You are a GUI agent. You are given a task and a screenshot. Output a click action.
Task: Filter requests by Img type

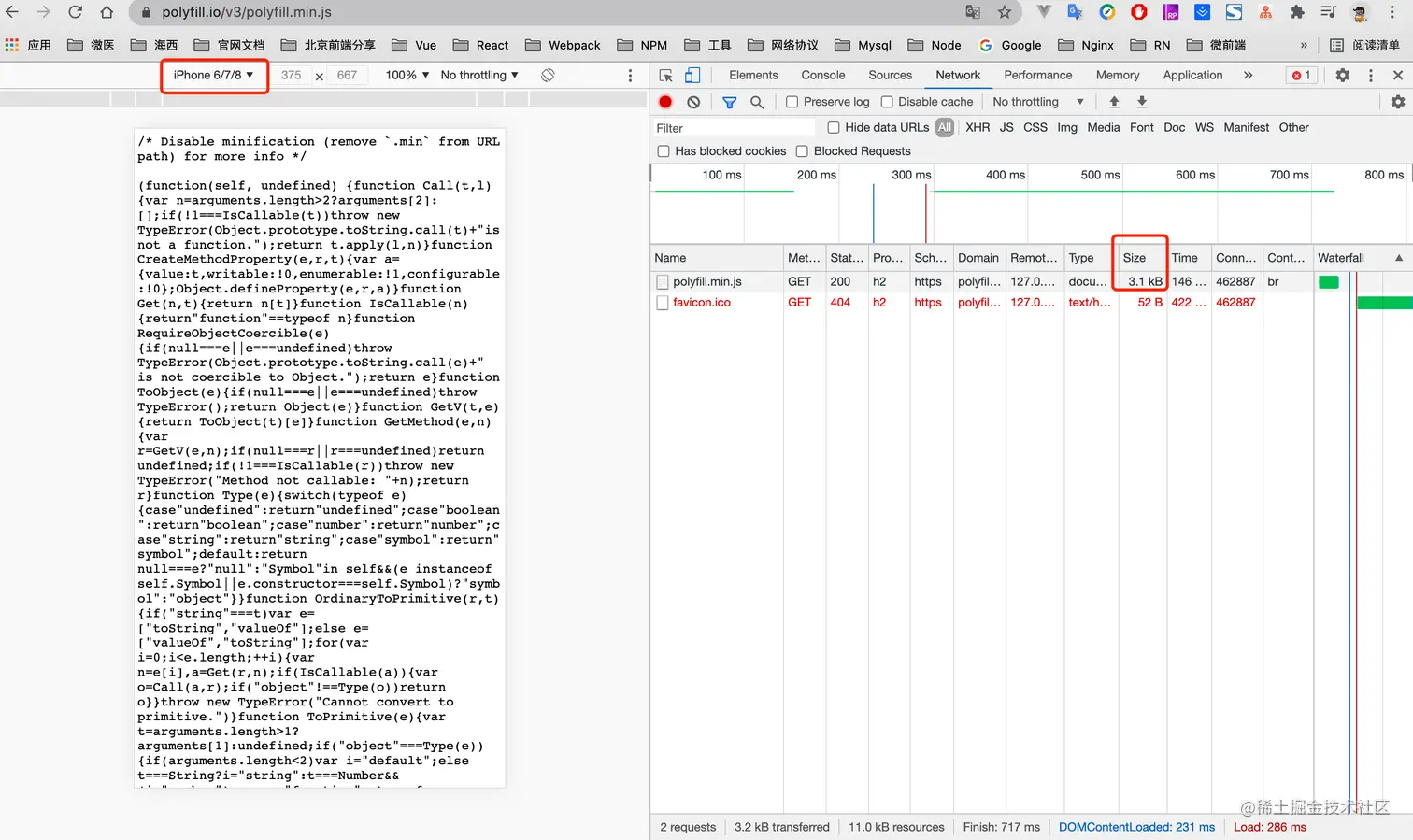pos(1067,127)
